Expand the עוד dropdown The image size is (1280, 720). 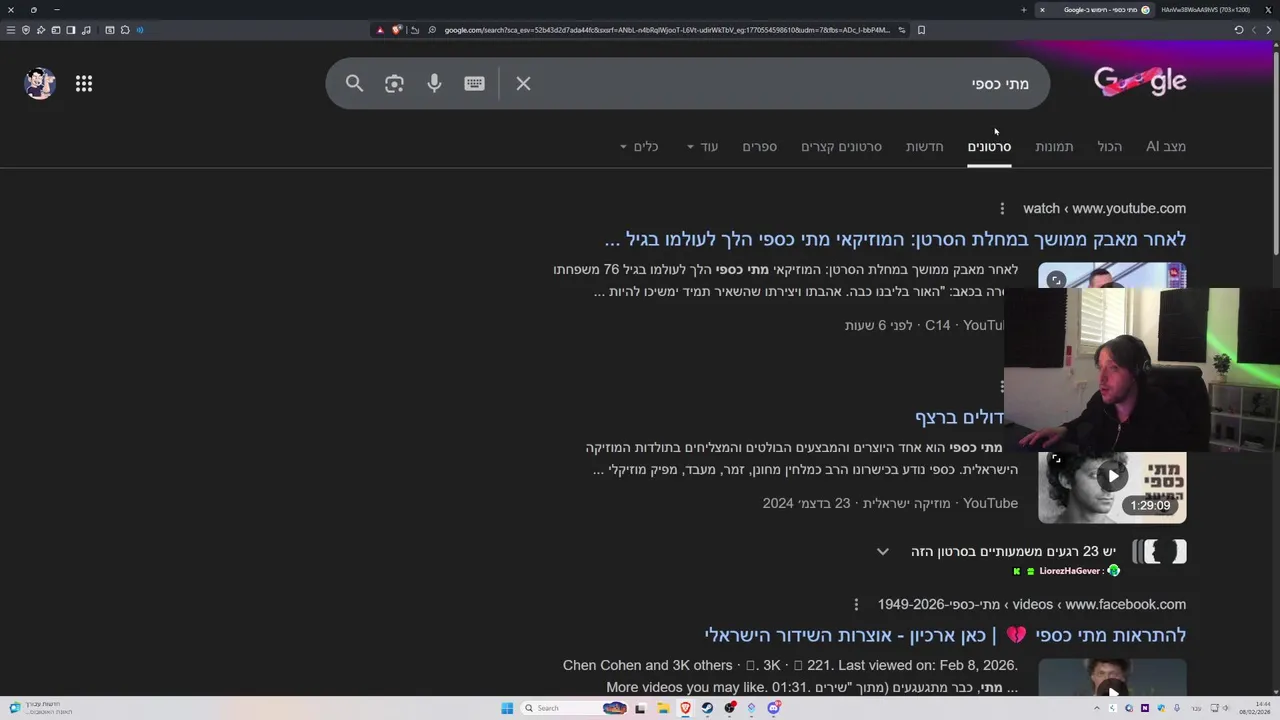click(702, 146)
